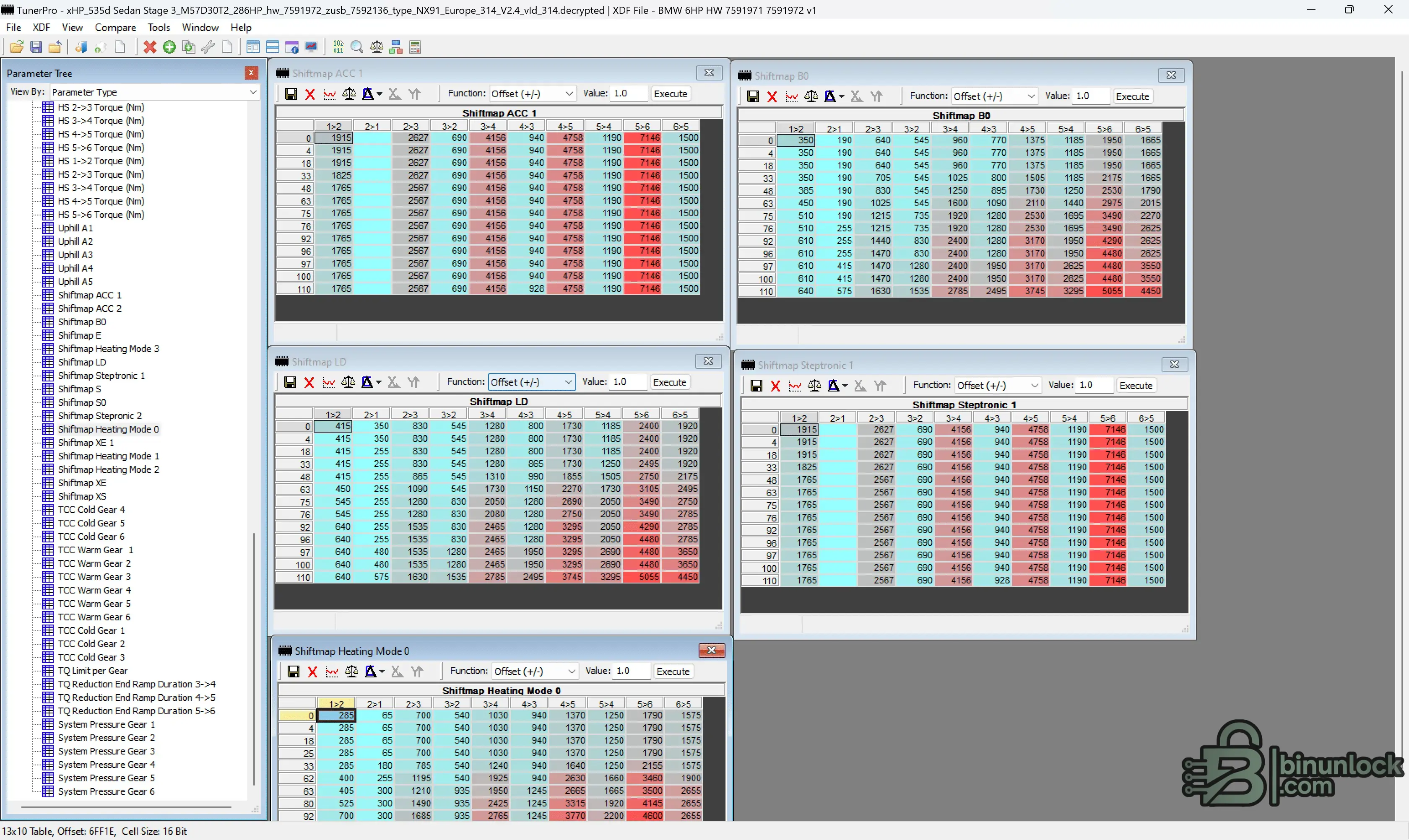The image size is (1409, 840).
Task: Click the red X delete icon in the main toolbar
Action: (x=150, y=47)
